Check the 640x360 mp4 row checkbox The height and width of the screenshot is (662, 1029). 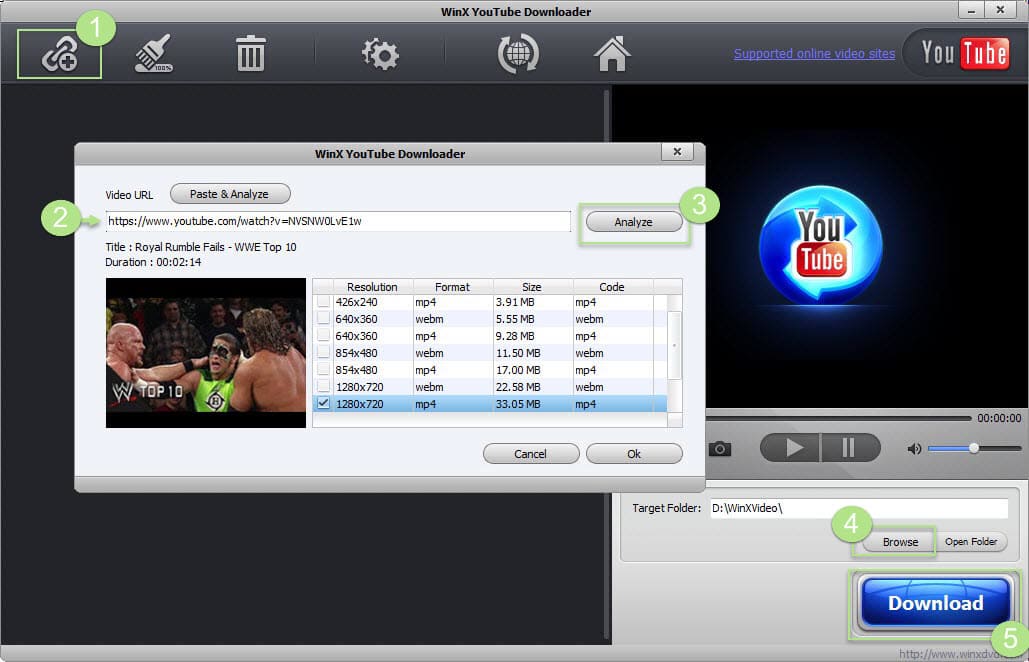324,336
